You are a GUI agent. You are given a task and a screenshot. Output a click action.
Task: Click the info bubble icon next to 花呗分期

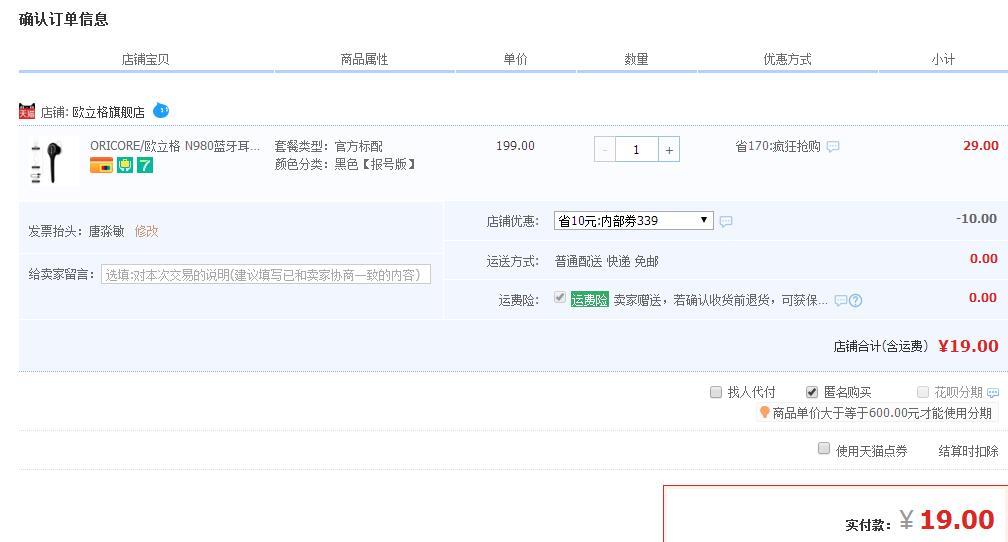click(x=993, y=392)
